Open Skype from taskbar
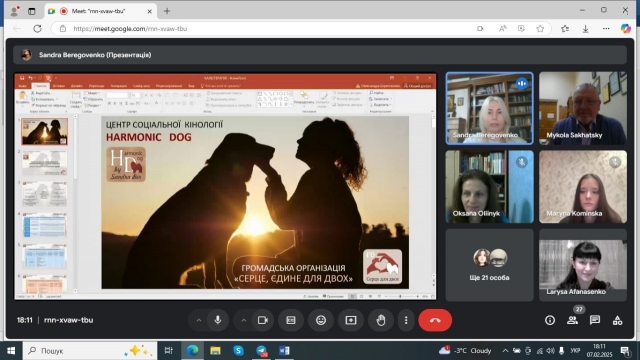This screenshot has height=360, width=640. 238,351
